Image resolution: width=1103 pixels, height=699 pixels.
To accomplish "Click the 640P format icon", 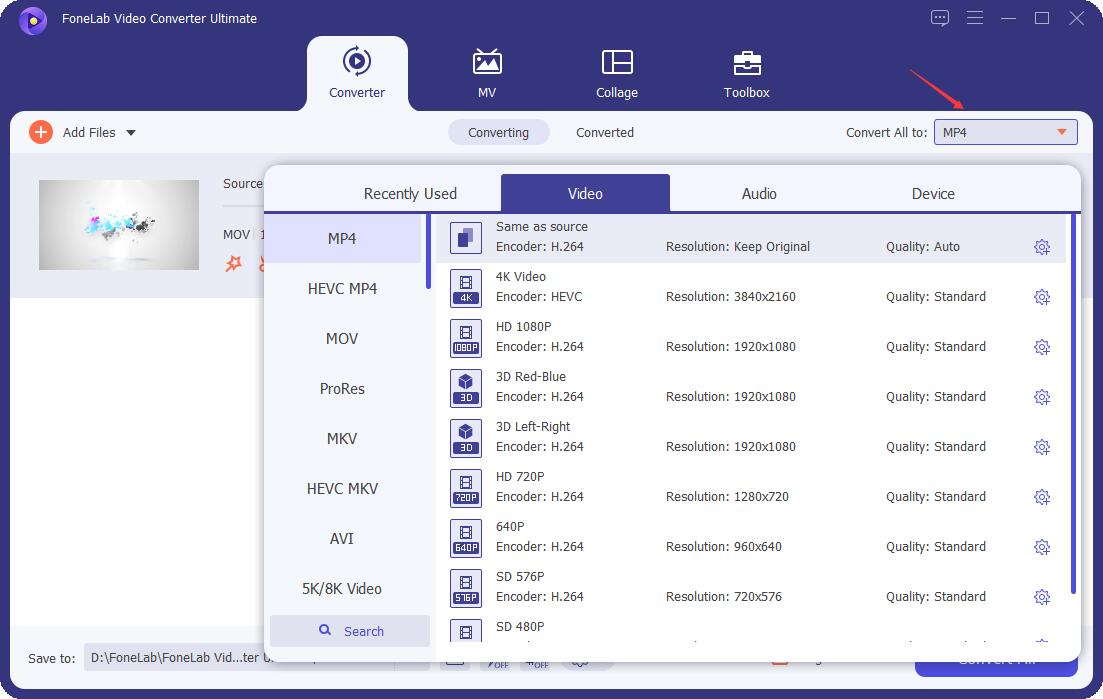I will click(466, 538).
